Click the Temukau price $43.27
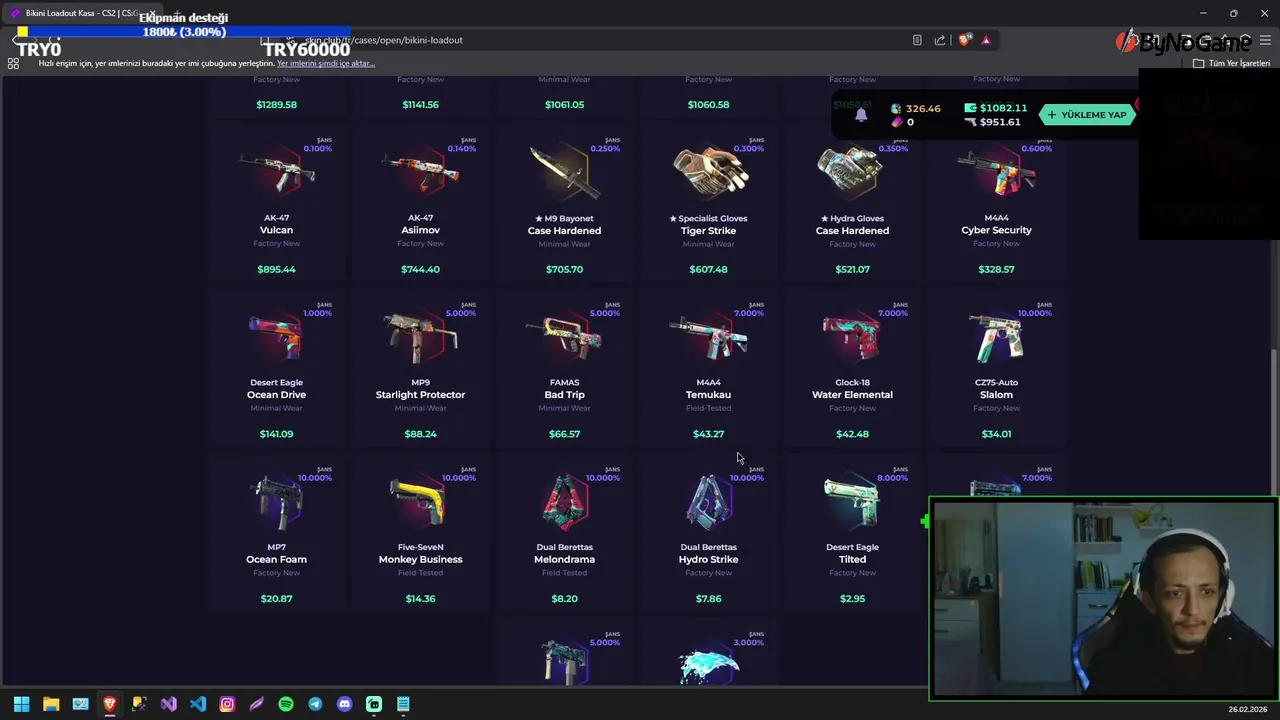Screen dimensions: 1280x720 click(709, 434)
